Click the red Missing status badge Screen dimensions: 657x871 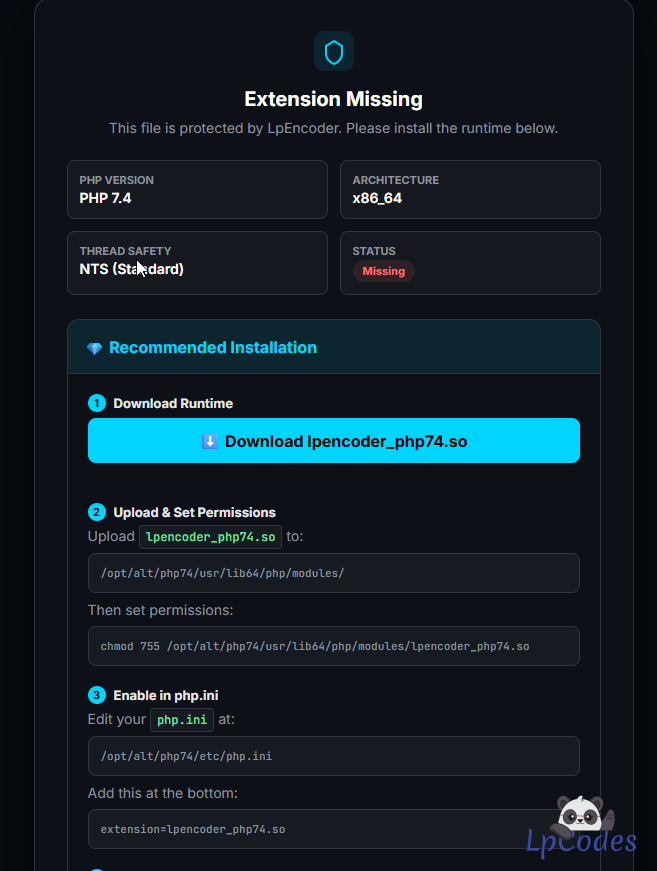383,271
